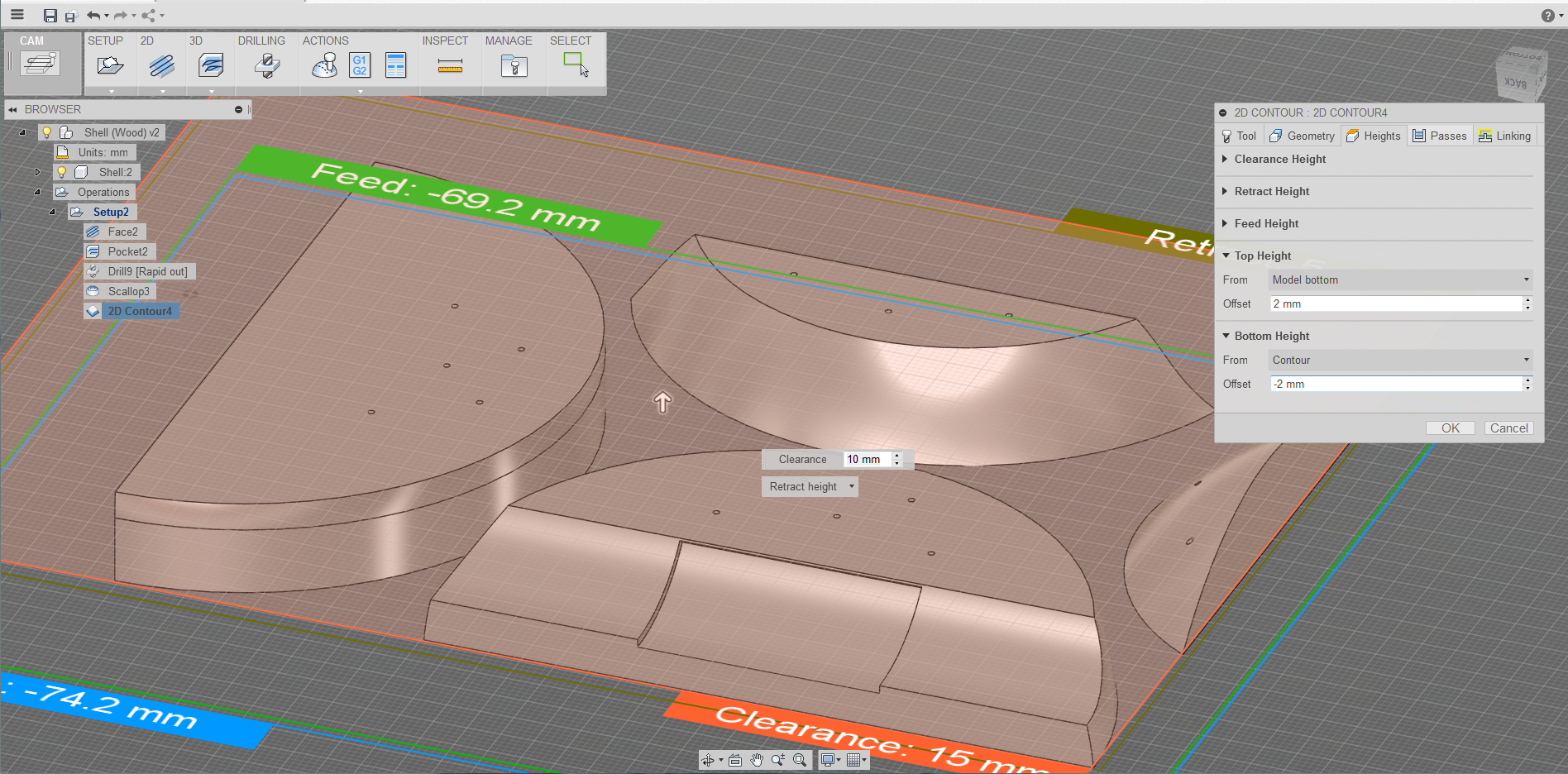Select the Face2 operation
This screenshot has width=1568, height=774.
point(115,232)
